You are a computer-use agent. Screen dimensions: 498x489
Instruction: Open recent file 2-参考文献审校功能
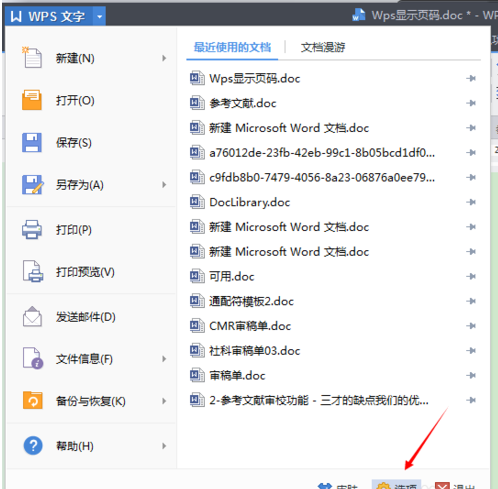[319, 400]
